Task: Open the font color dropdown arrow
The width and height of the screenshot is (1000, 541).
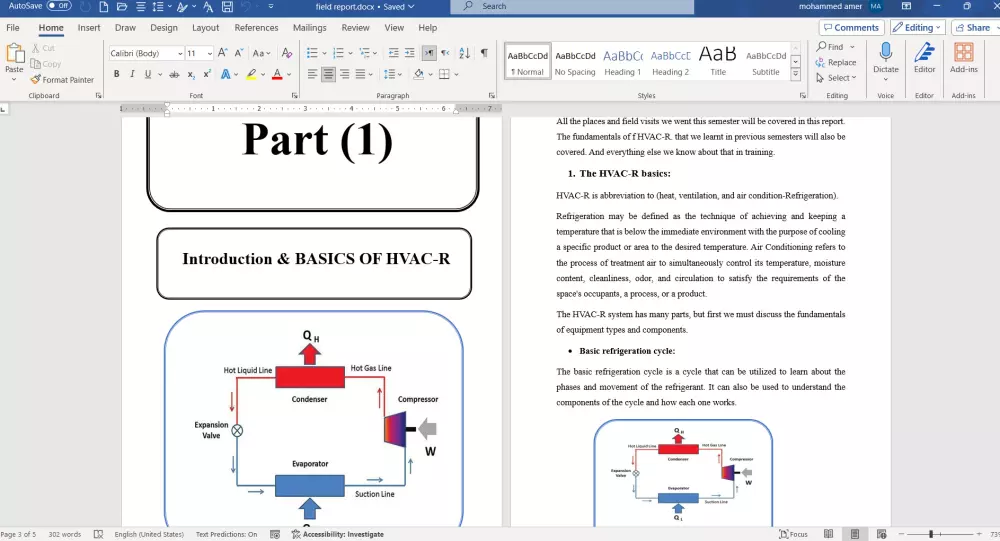Action: pyautogui.click(x=289, y=75)
